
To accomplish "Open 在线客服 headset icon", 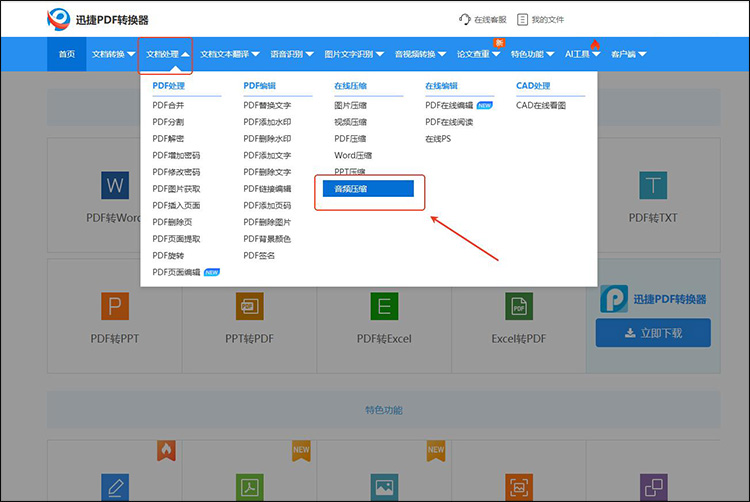I will [x=465, y=19].
